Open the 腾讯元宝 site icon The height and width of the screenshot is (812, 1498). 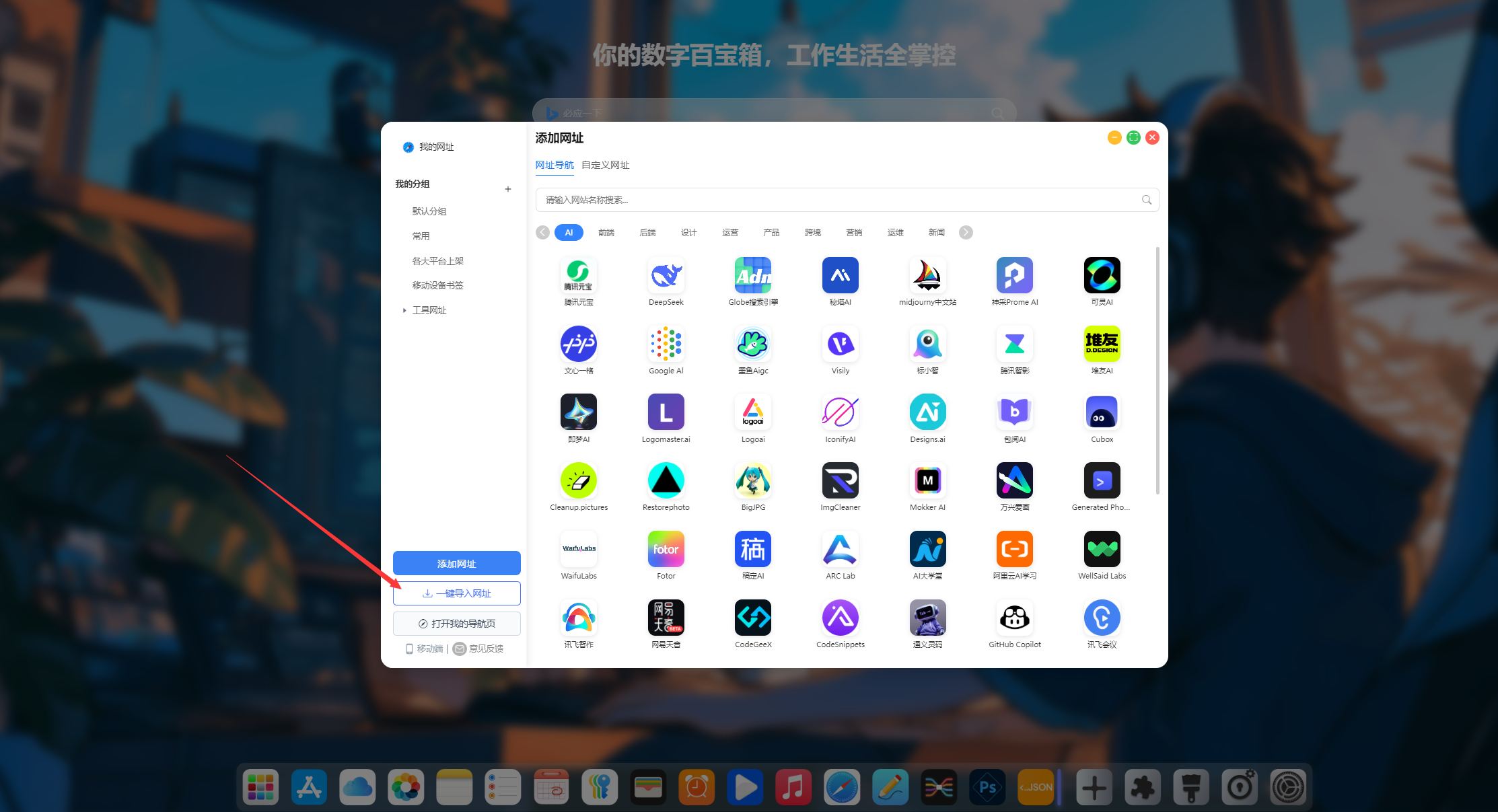tap(578, 275)
